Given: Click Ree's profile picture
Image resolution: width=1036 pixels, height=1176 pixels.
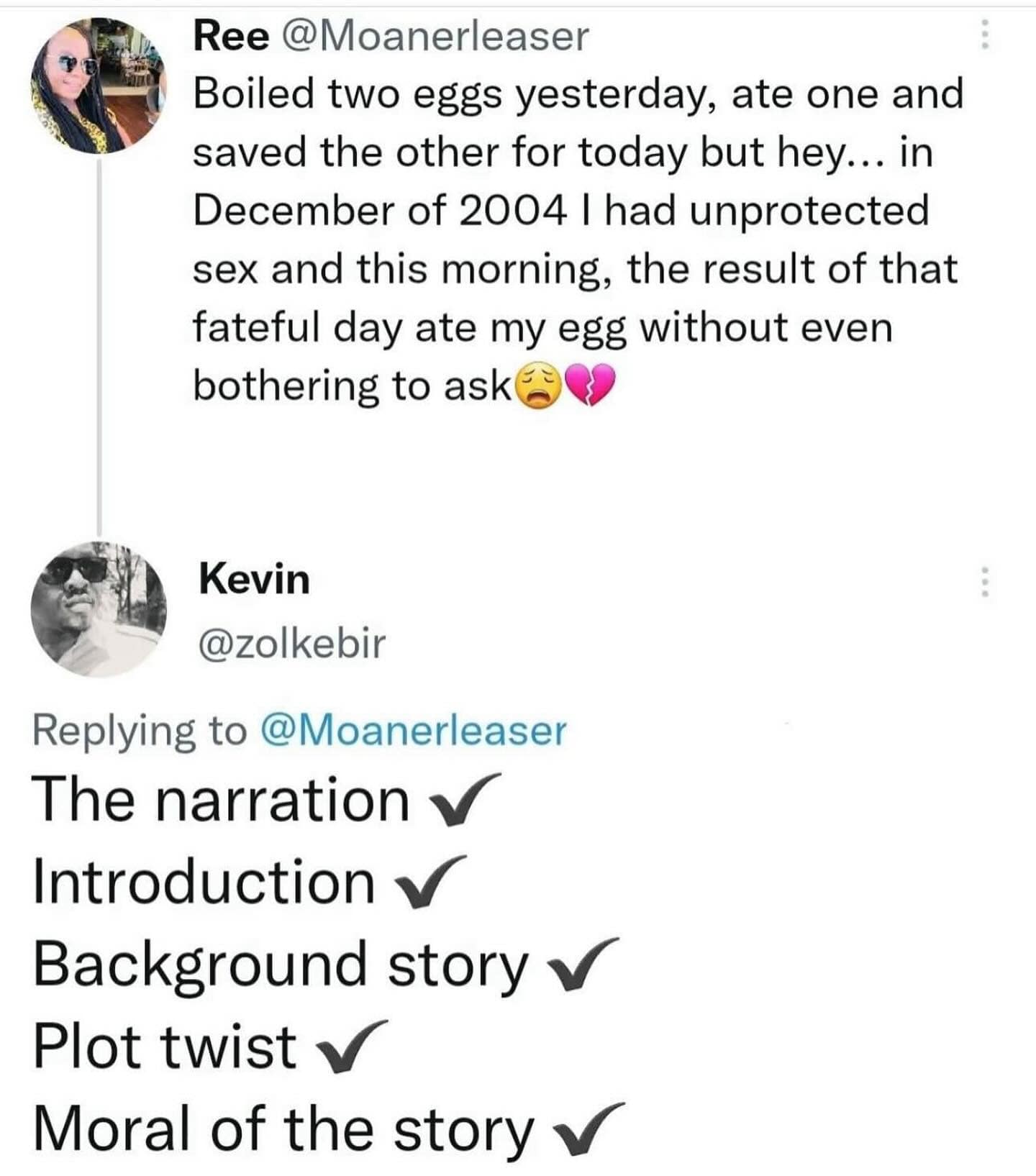Looking at the screenshot, I should (99, 85).
